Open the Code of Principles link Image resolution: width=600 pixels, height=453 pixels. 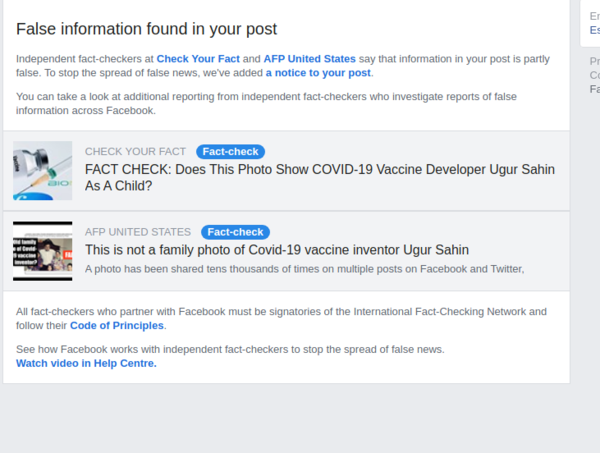117,326
